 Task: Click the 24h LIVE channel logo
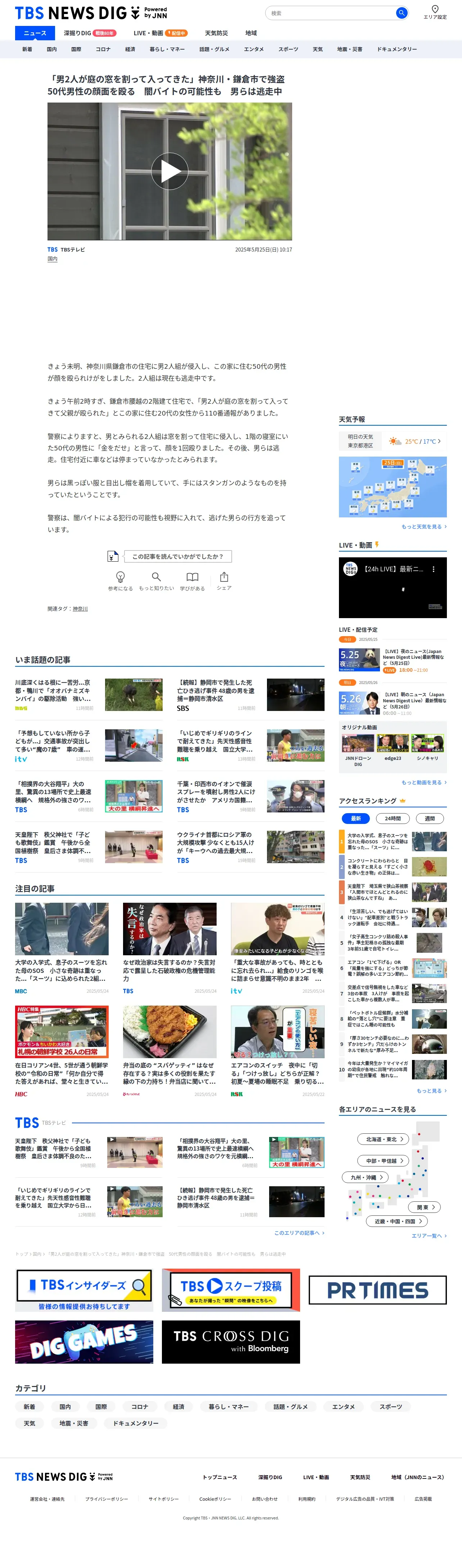[350, 569]
